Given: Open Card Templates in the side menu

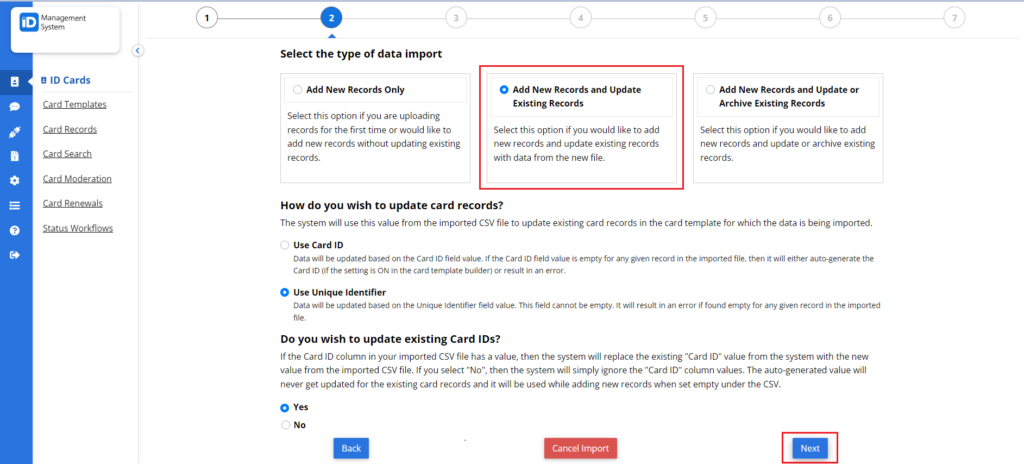Looking at the screenshot, I should [x=74, y=104].
